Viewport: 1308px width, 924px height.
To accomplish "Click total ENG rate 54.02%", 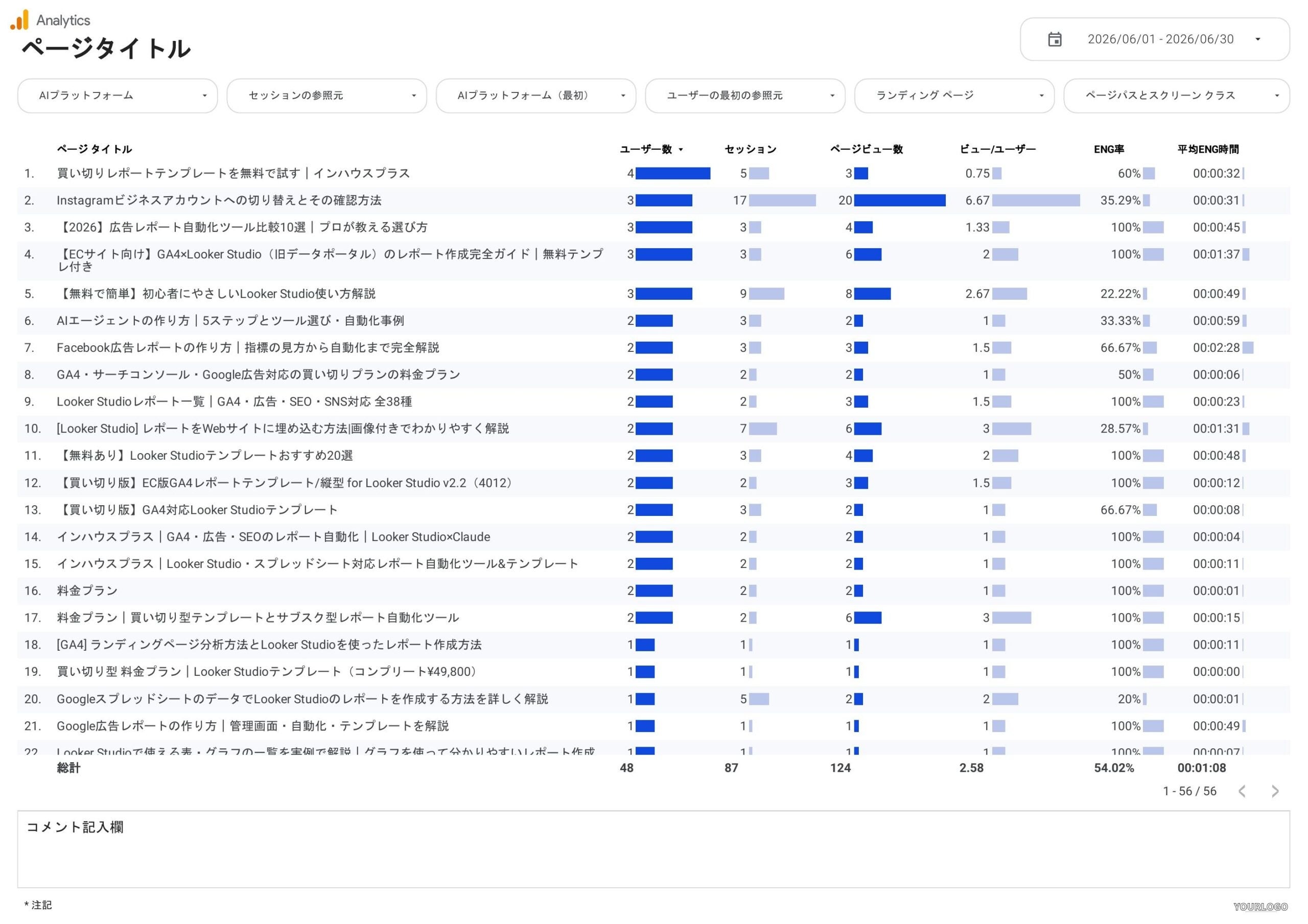I will [x=1114, y=768].
